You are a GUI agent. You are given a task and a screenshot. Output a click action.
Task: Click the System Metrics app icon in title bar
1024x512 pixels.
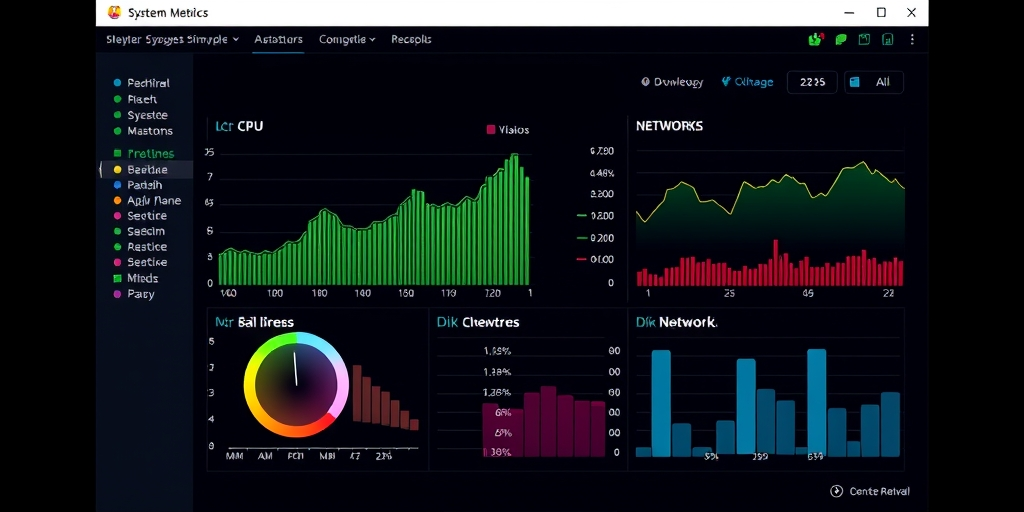click(x=114, y=12)
